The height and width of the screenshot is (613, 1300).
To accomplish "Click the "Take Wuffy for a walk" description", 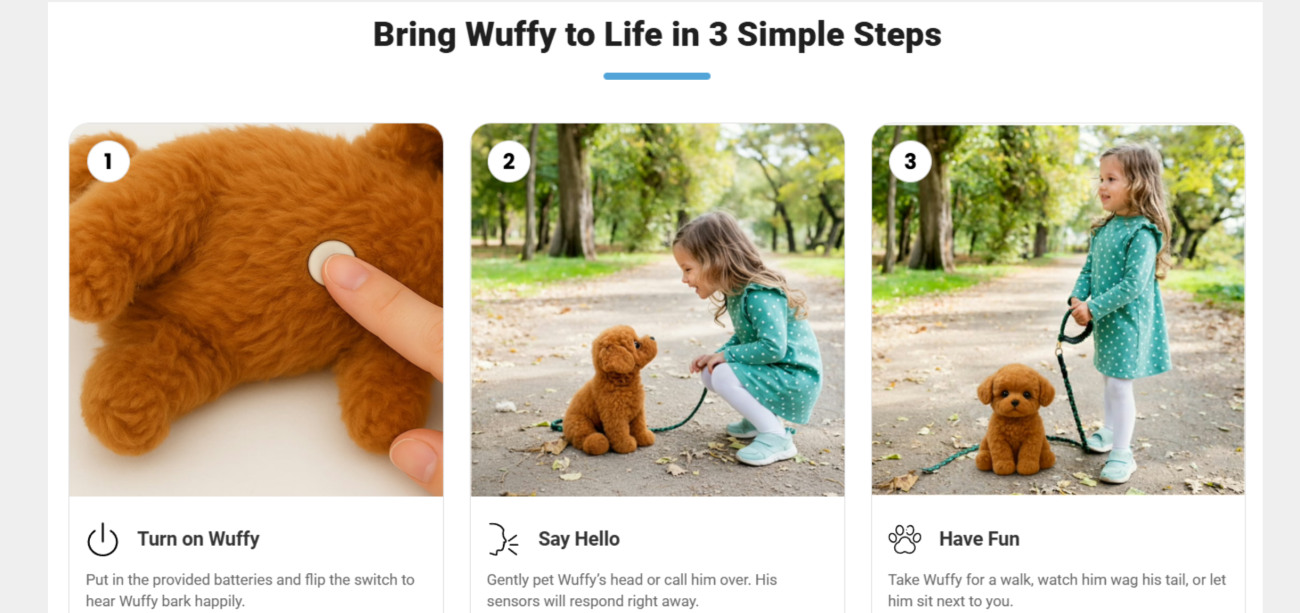I will (1056, 590).
